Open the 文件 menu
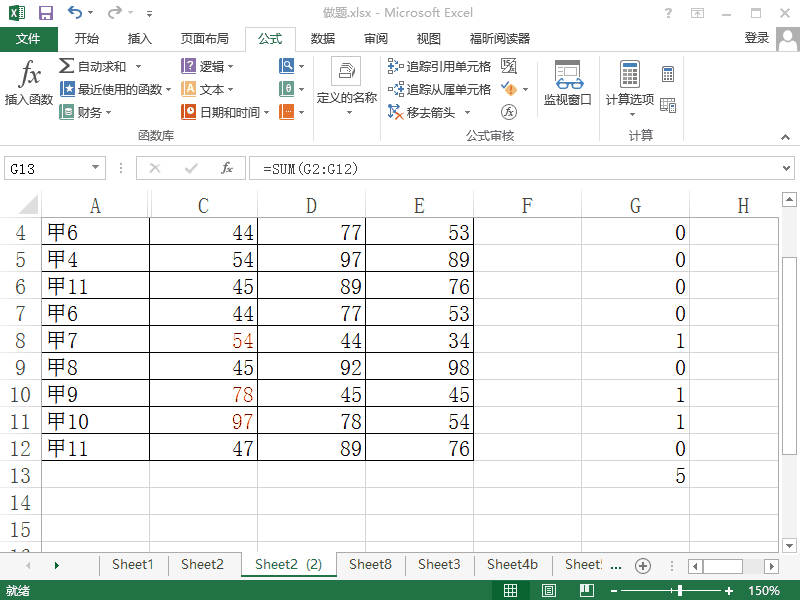This screenshot has width=800, height=600. click(29, 39)
